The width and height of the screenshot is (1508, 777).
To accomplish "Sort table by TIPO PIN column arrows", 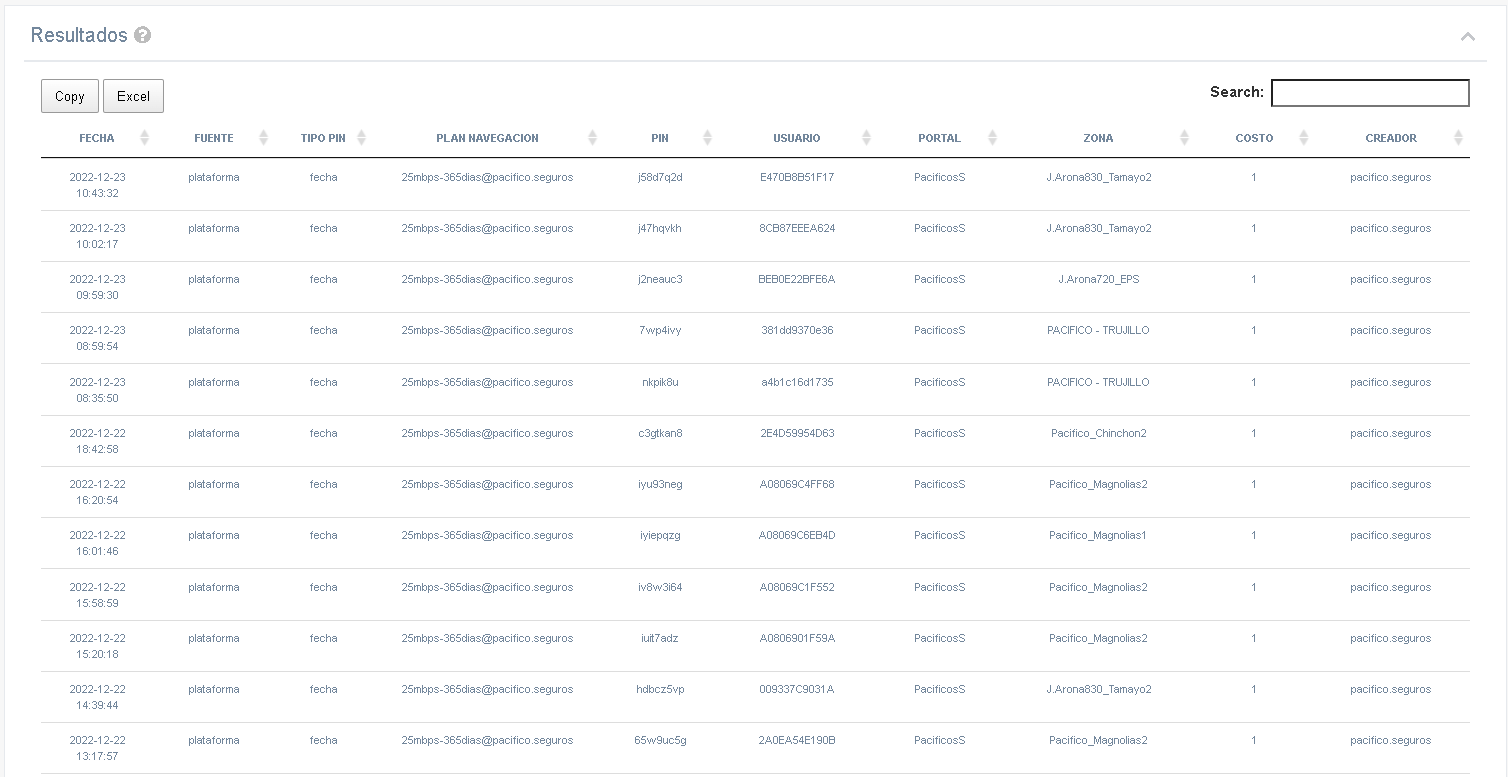I will (x=361, y=138).
